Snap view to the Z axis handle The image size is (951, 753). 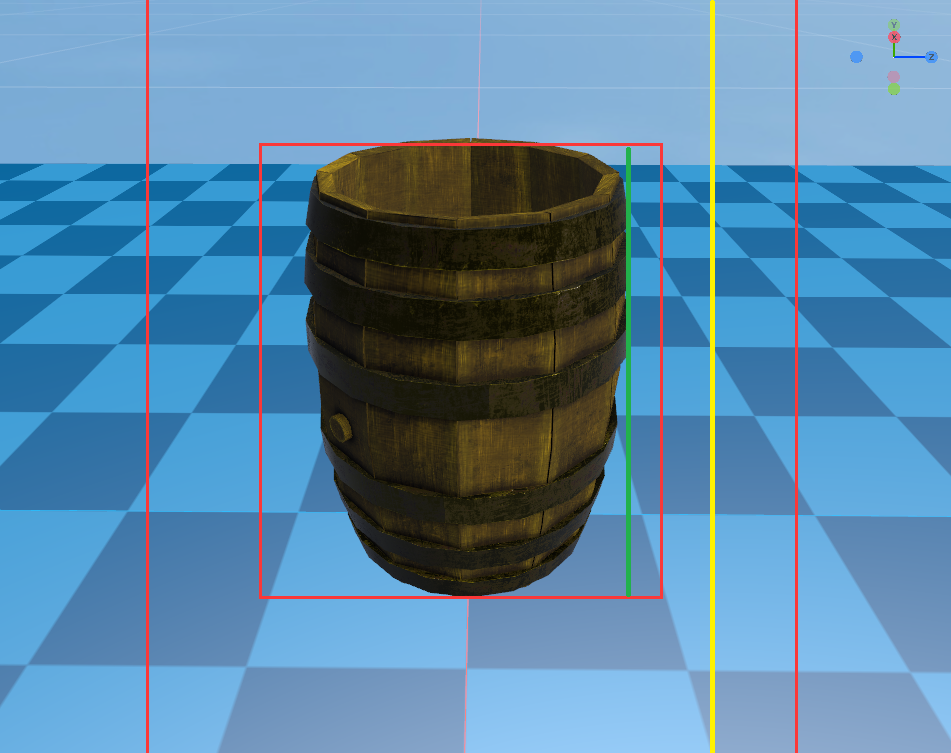931,57
